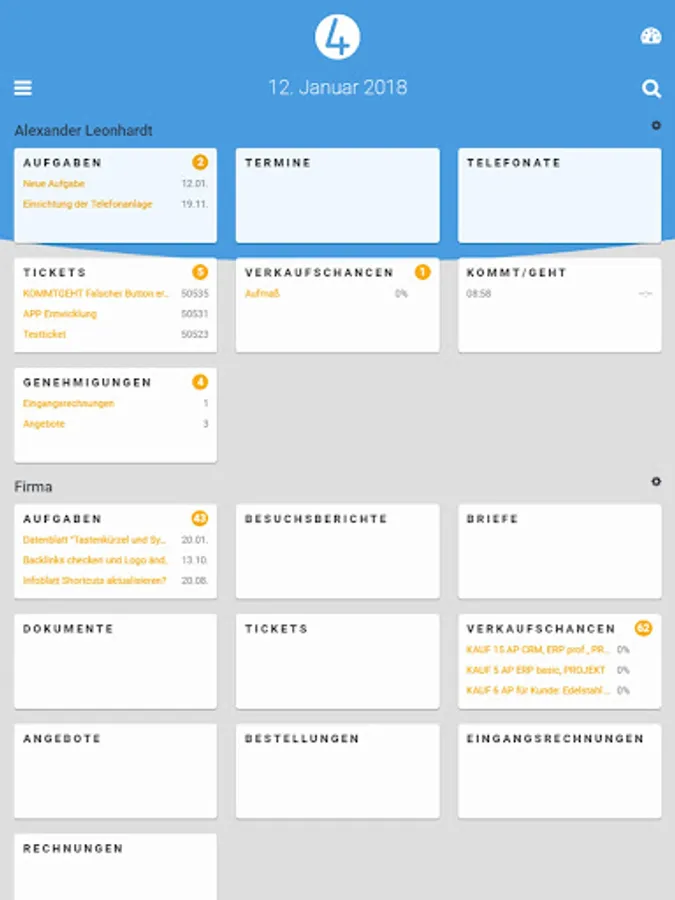
Task: Click the personal Tickets count badge
Action: point(200,272)
